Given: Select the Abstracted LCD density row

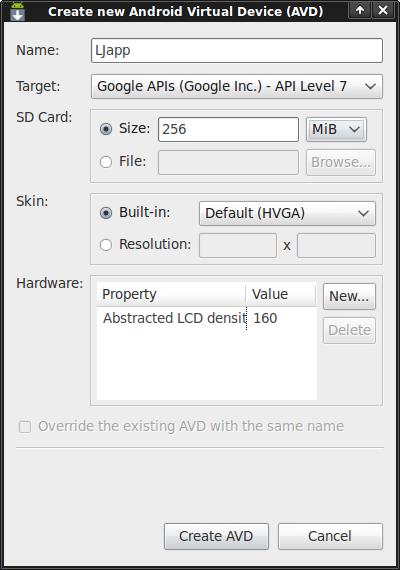Looking at the screenshot, I should point(207,318).
